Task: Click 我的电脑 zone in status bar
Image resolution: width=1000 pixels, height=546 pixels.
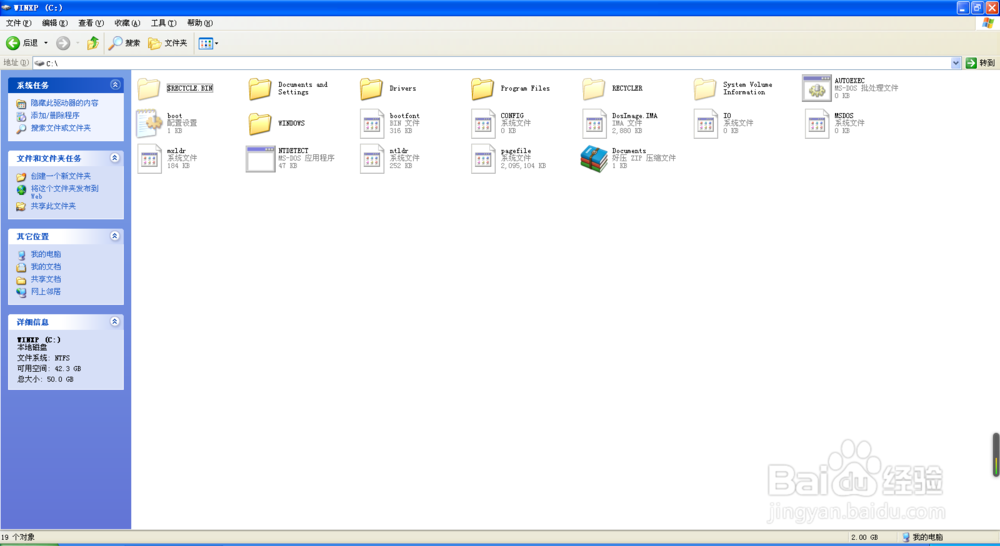Action: [922, 537]
